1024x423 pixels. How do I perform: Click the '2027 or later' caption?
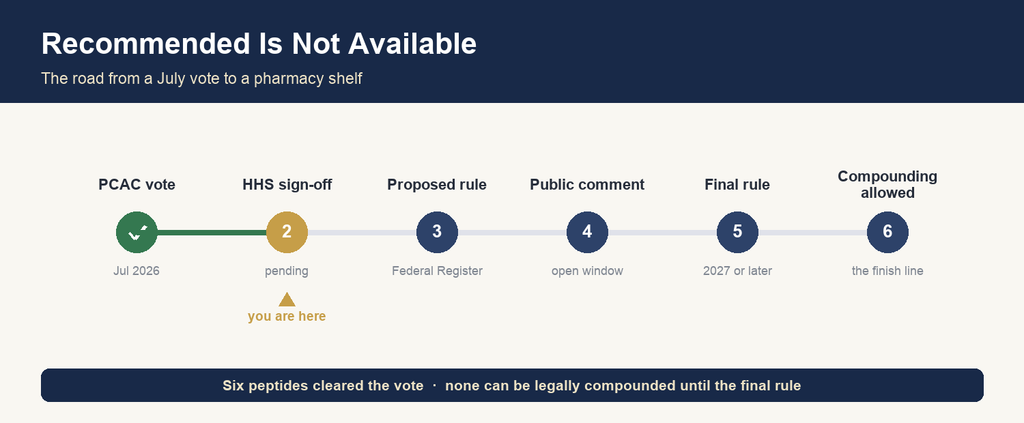[737, 271]
